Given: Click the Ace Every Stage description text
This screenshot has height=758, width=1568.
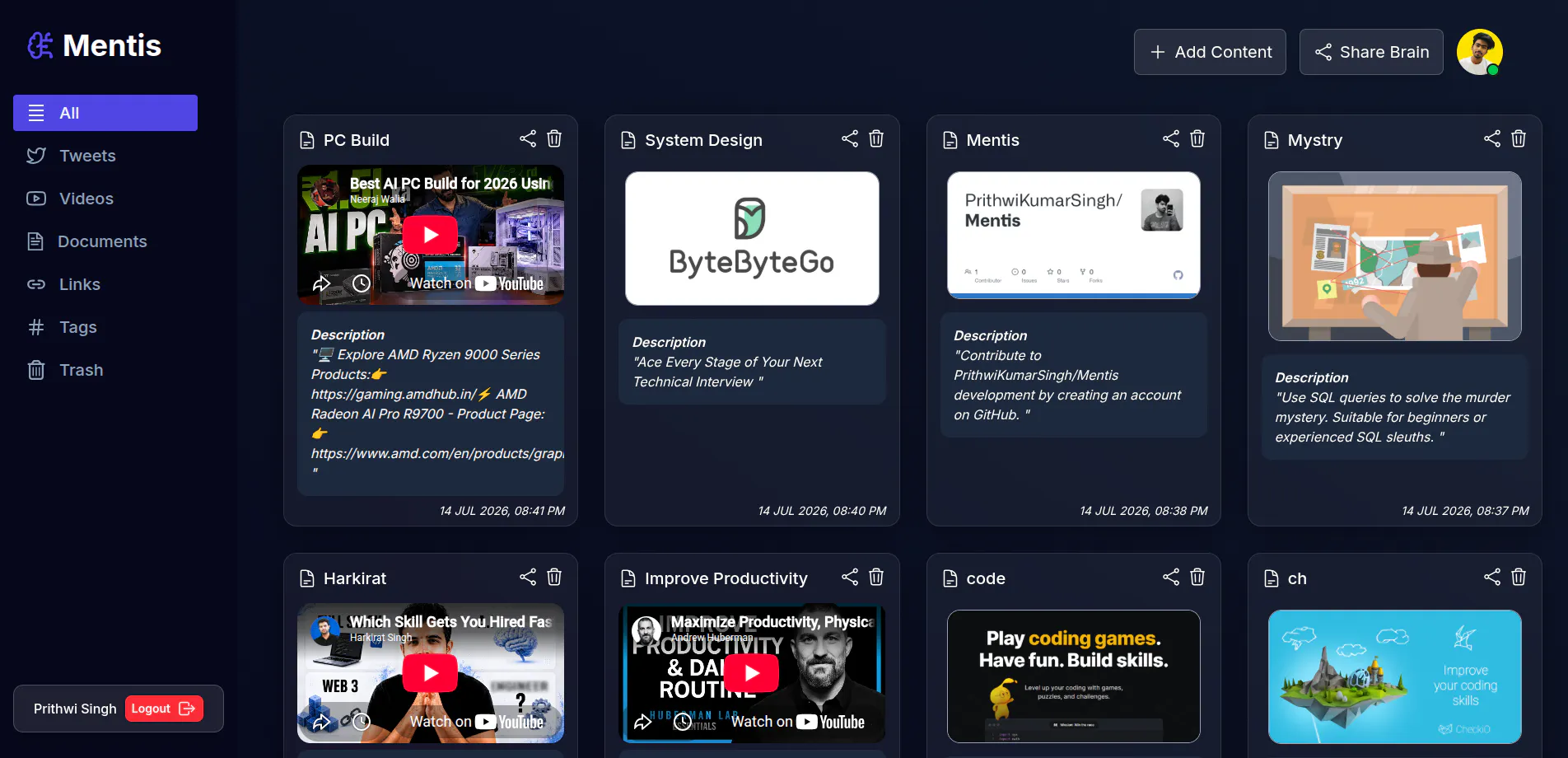Looking at the screenshot, I should click(728, 372).
